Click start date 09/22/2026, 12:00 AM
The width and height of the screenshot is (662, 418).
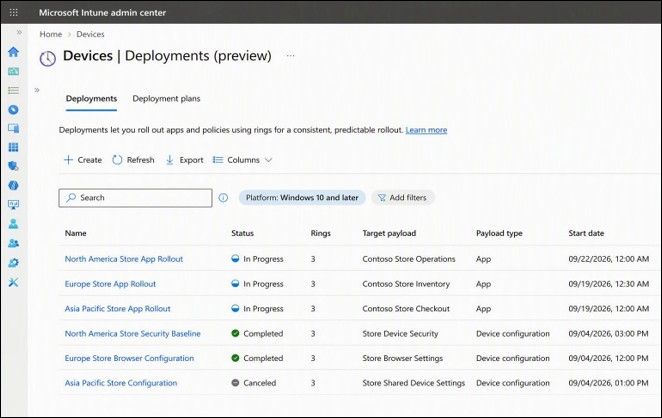[608, 259]
